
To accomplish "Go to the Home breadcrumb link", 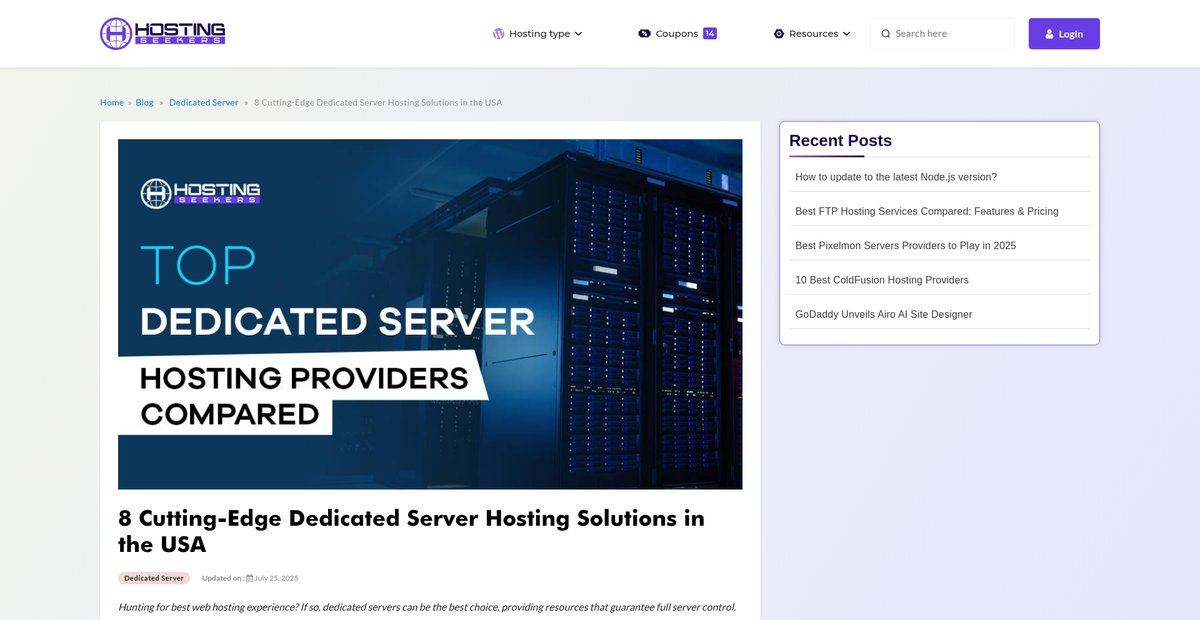I will coord(112,102).
